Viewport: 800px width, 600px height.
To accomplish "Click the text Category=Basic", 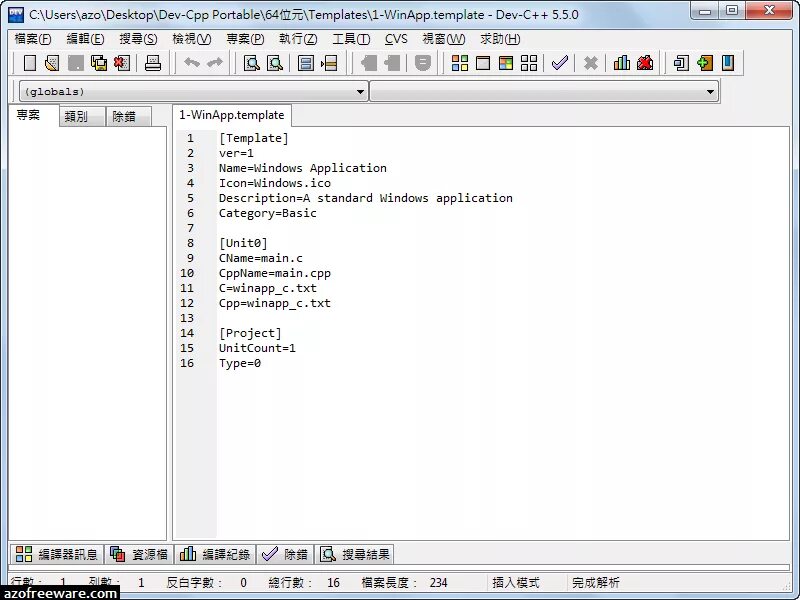I will click(x=267, y=213).
